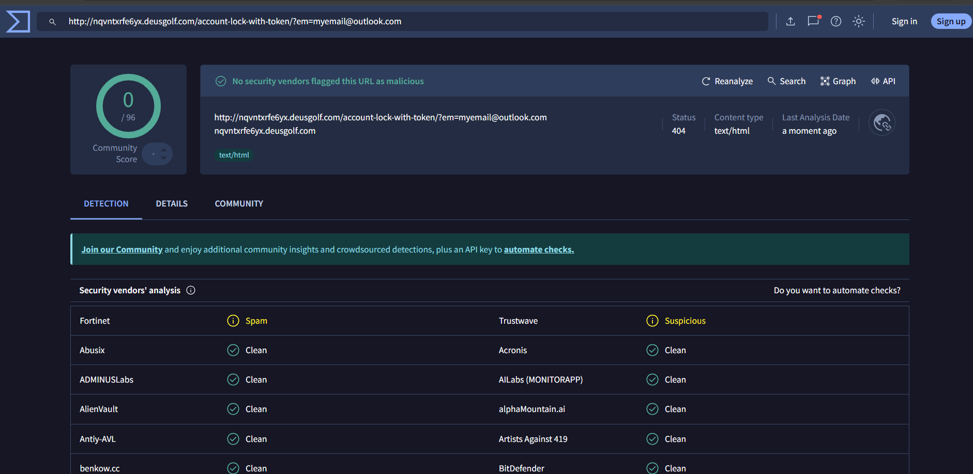The width and height of the screenshot is (973, 474).
Task: Switch to the Details tab
Action: tap(171, 204)
